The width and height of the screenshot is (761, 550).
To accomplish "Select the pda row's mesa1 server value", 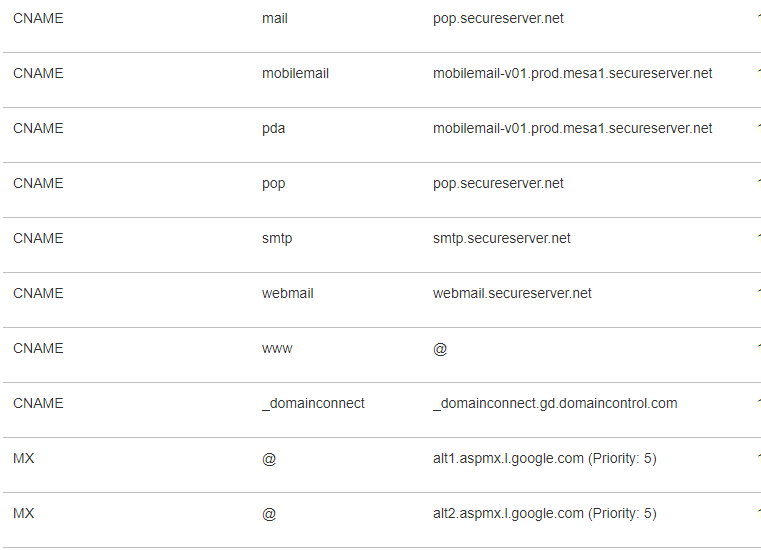I will pyautogui.click(x=572, y=129).
